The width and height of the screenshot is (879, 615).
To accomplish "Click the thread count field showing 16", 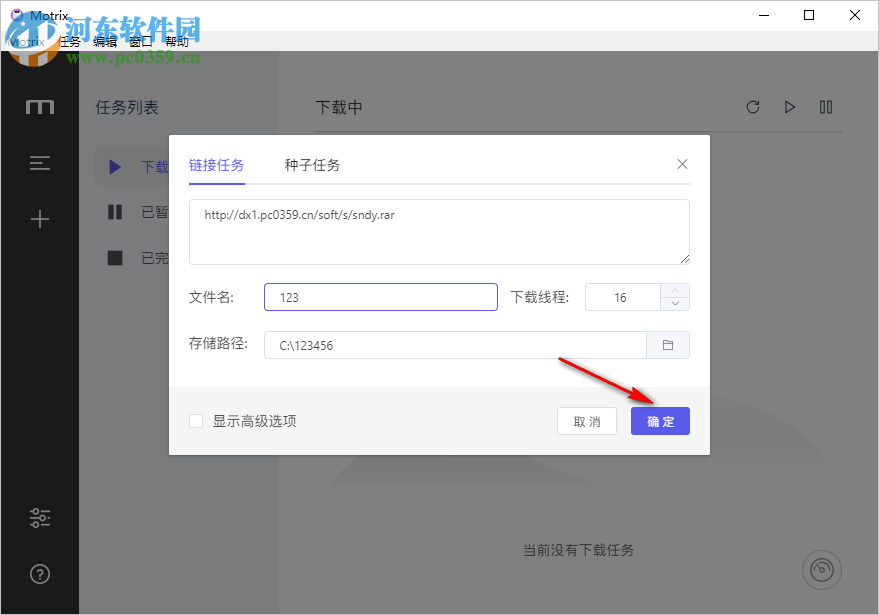I will click(623, 297).
